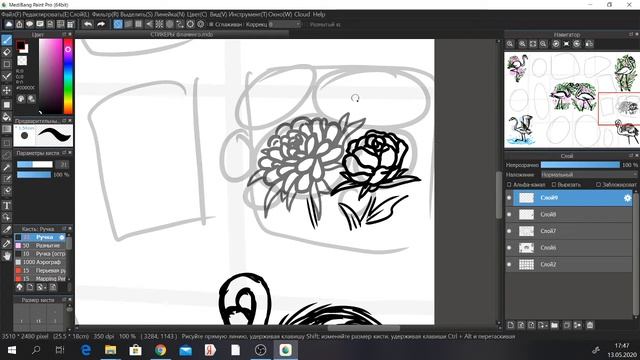Switch to the СТИКЕРЫ фламинго document tab

[182, 35]
